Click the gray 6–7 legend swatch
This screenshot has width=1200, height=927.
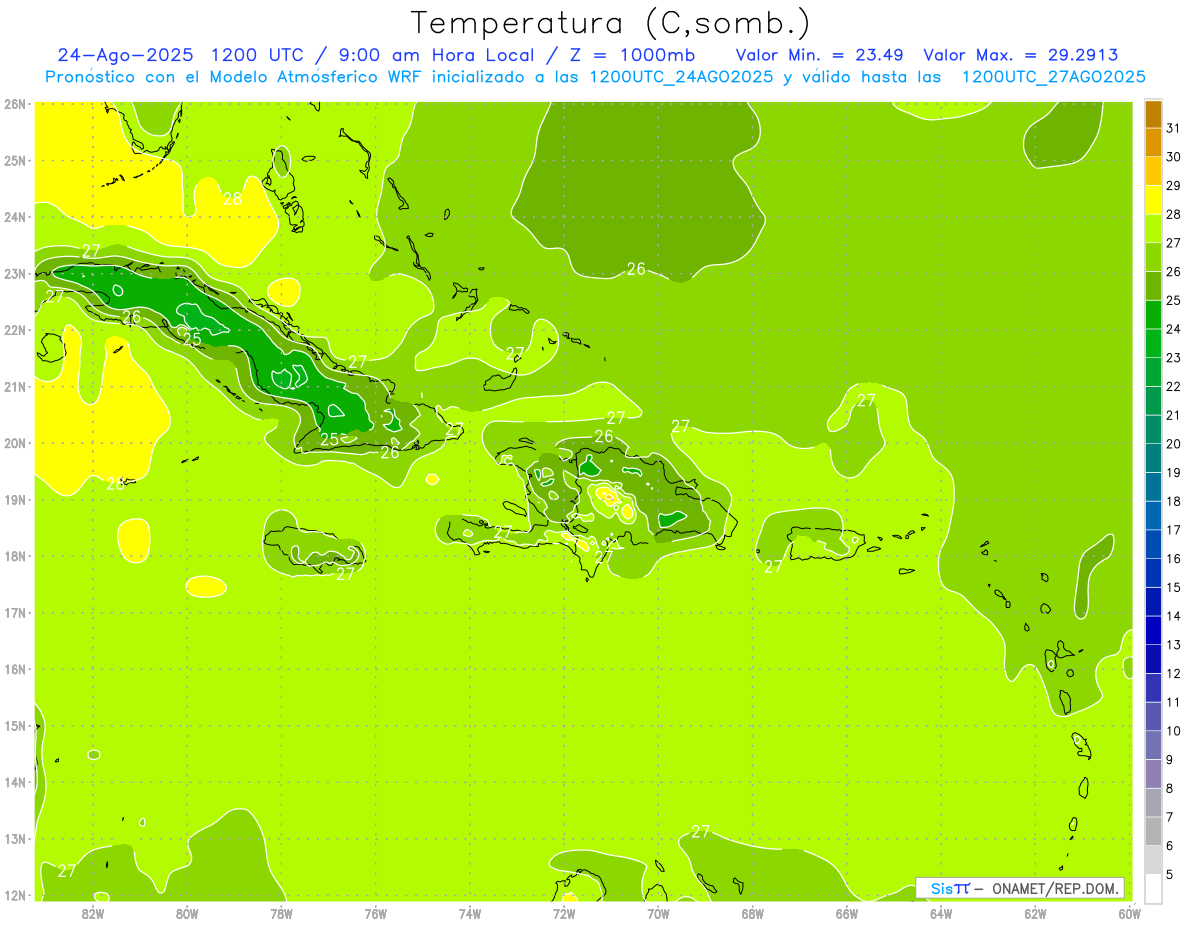click(x=1153, y=831)
